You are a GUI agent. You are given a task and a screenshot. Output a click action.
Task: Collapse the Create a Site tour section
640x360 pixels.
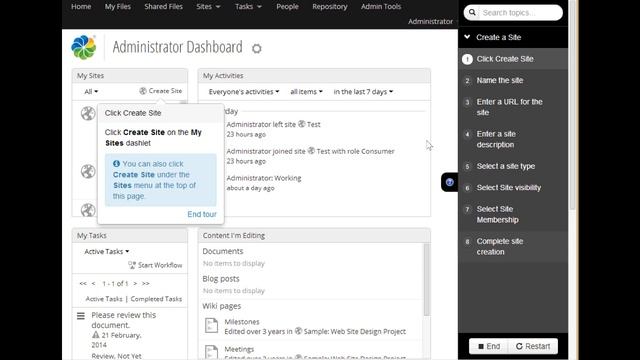pos(467,37)
